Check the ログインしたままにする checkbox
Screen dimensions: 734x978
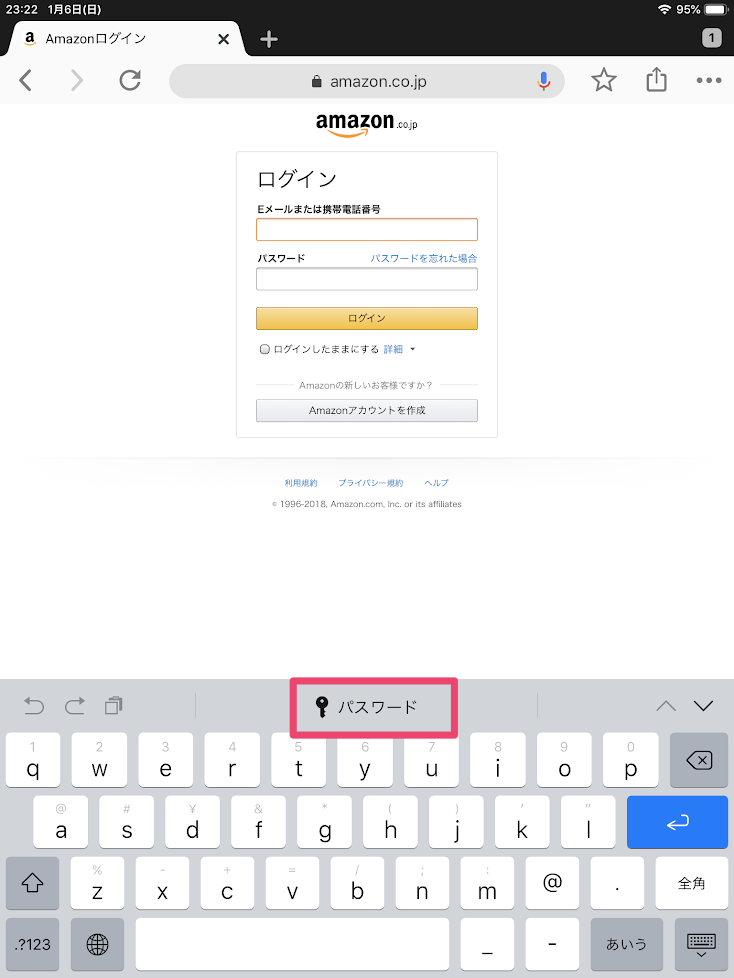(264, 349)
